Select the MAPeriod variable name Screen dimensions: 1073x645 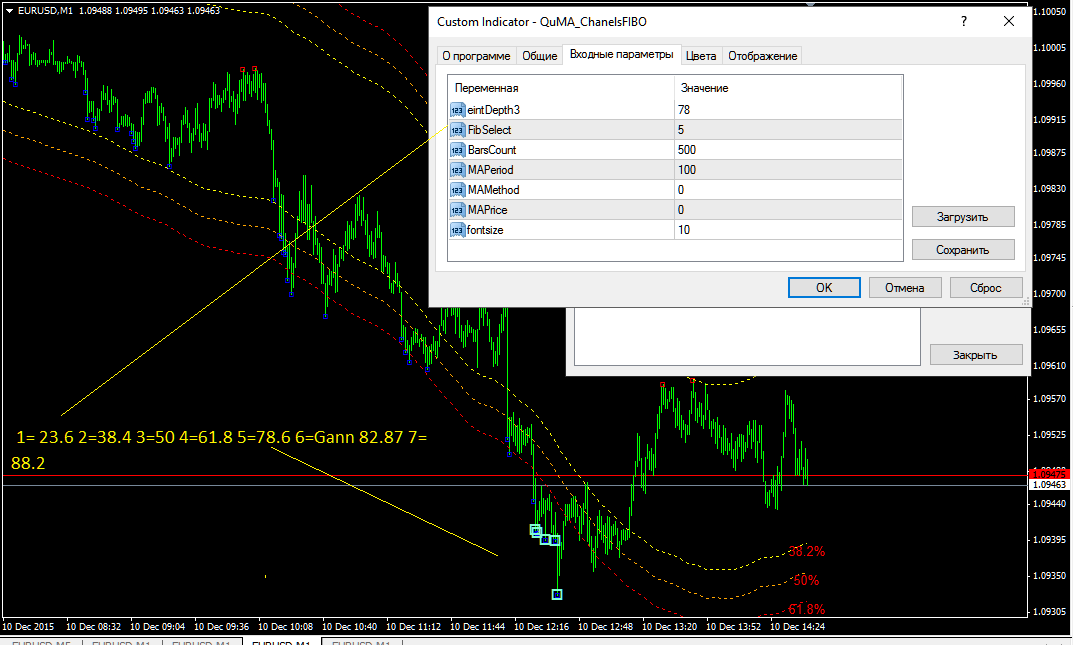click(490, 170)
